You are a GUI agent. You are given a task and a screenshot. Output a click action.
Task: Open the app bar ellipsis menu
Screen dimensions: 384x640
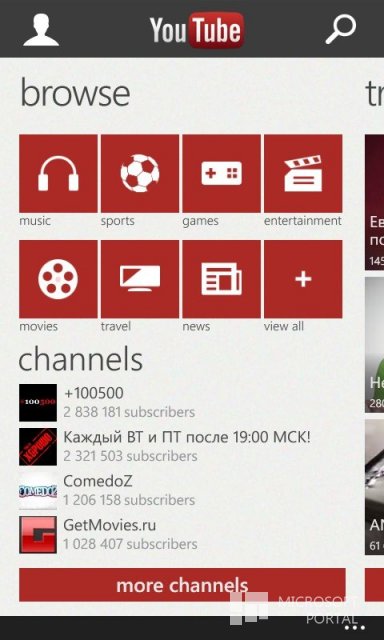[x=355, y=628]
